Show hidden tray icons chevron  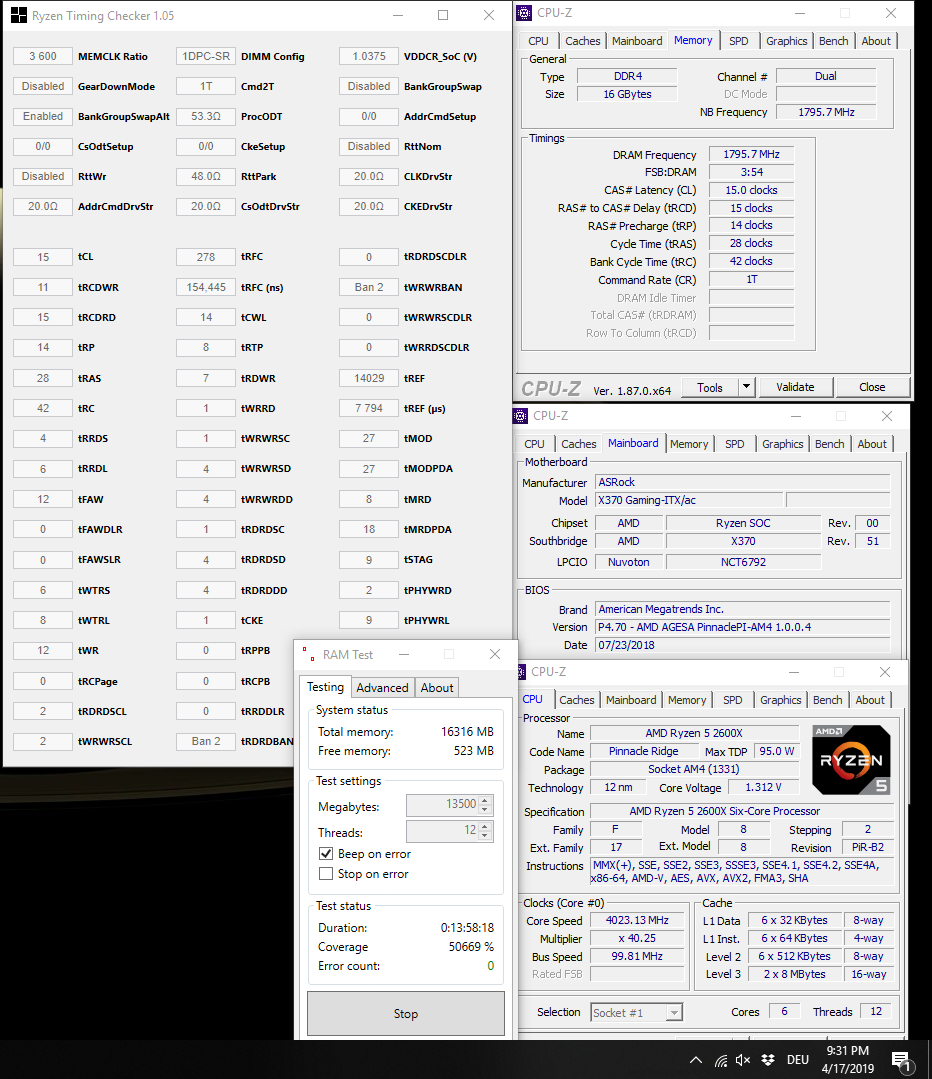(696, 1060)
